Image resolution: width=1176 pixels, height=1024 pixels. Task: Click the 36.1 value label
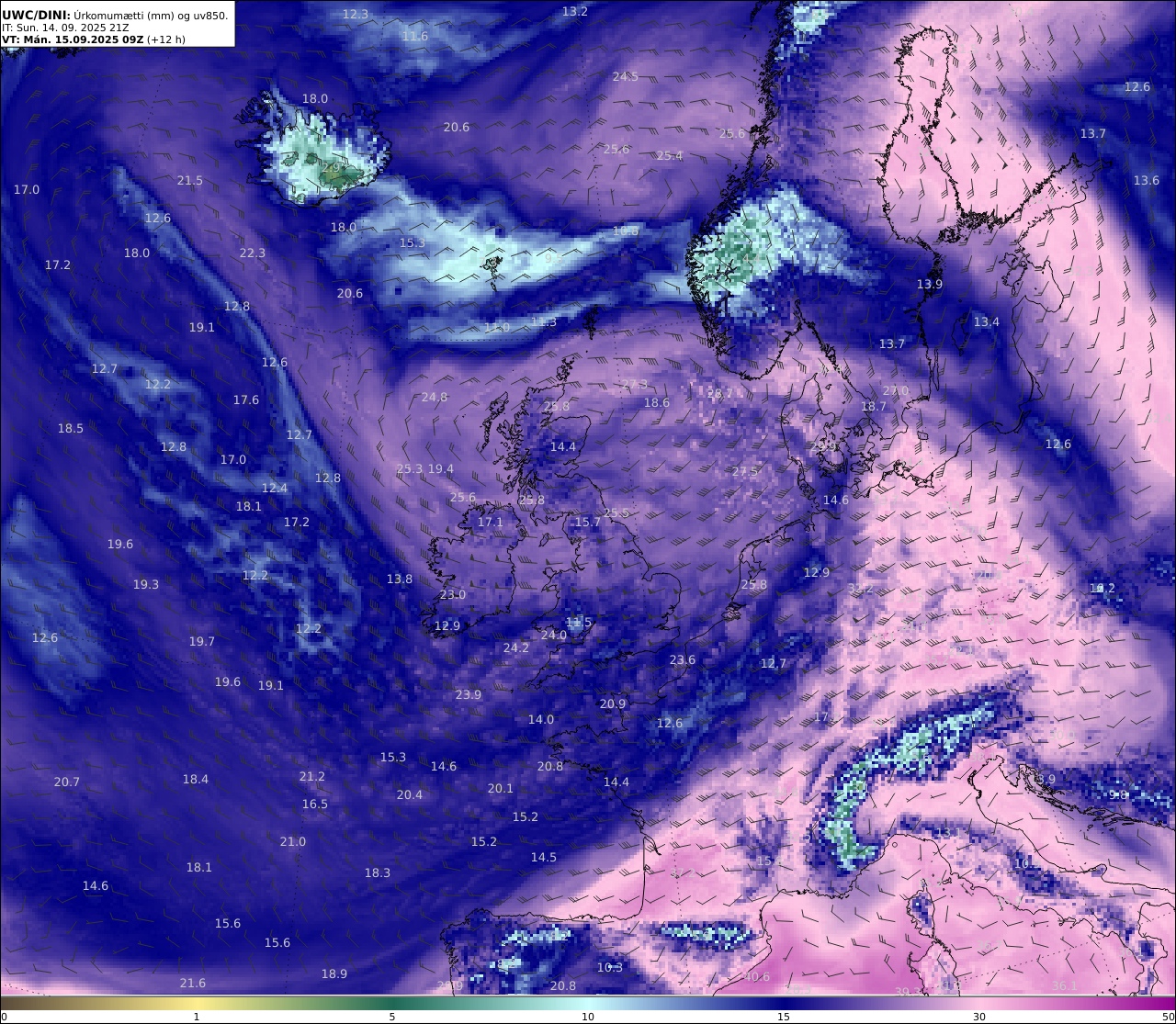[1065, 985]
